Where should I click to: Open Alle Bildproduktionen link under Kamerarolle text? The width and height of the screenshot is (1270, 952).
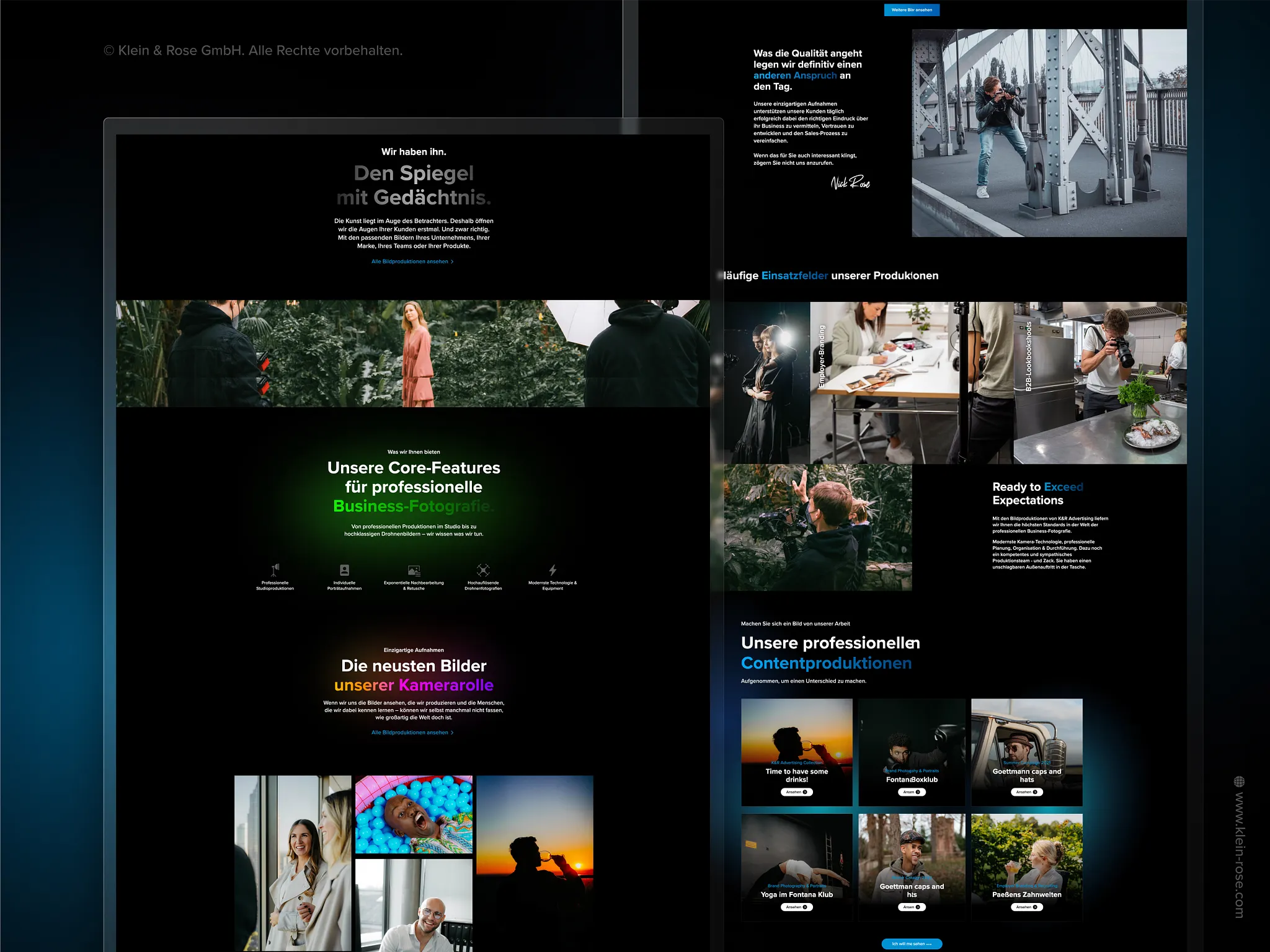pos(412,733)
